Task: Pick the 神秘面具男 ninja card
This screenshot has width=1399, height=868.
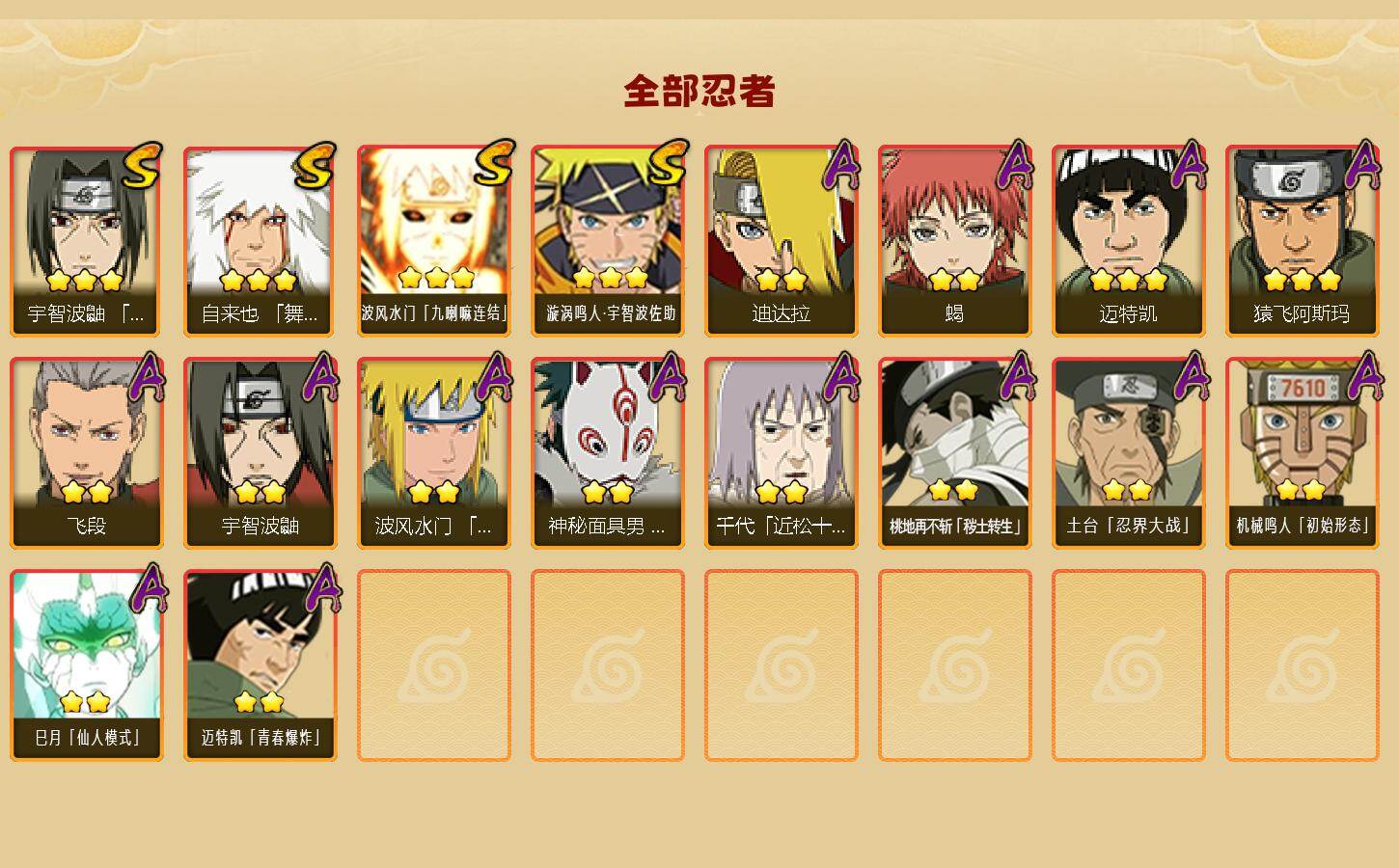Action: 608,453
